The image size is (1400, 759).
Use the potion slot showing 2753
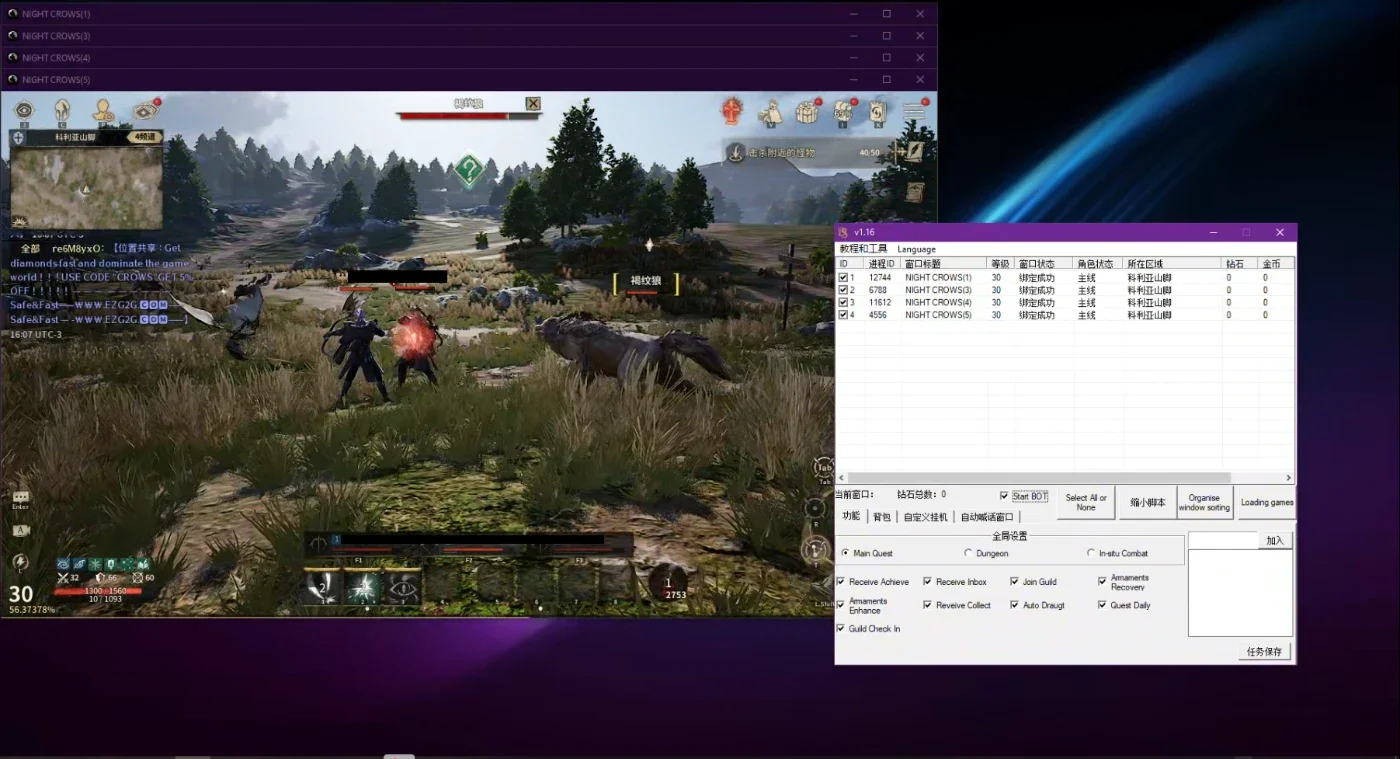[668, 583]
